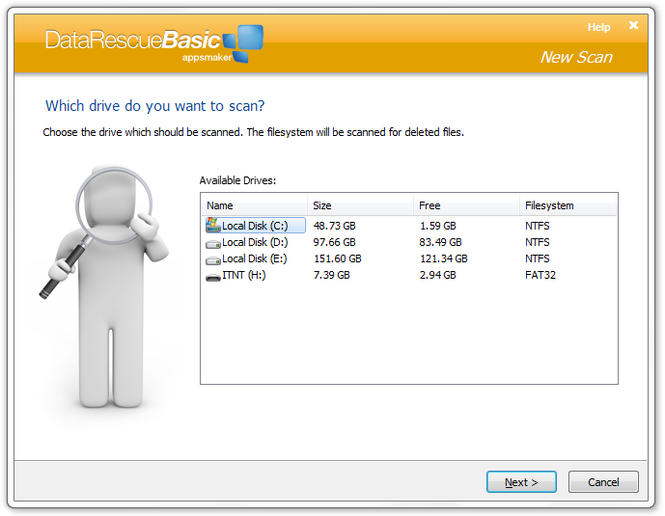Close the DataRescue window with the X
This screenshot has height=516, width=665.
point(633,25)
